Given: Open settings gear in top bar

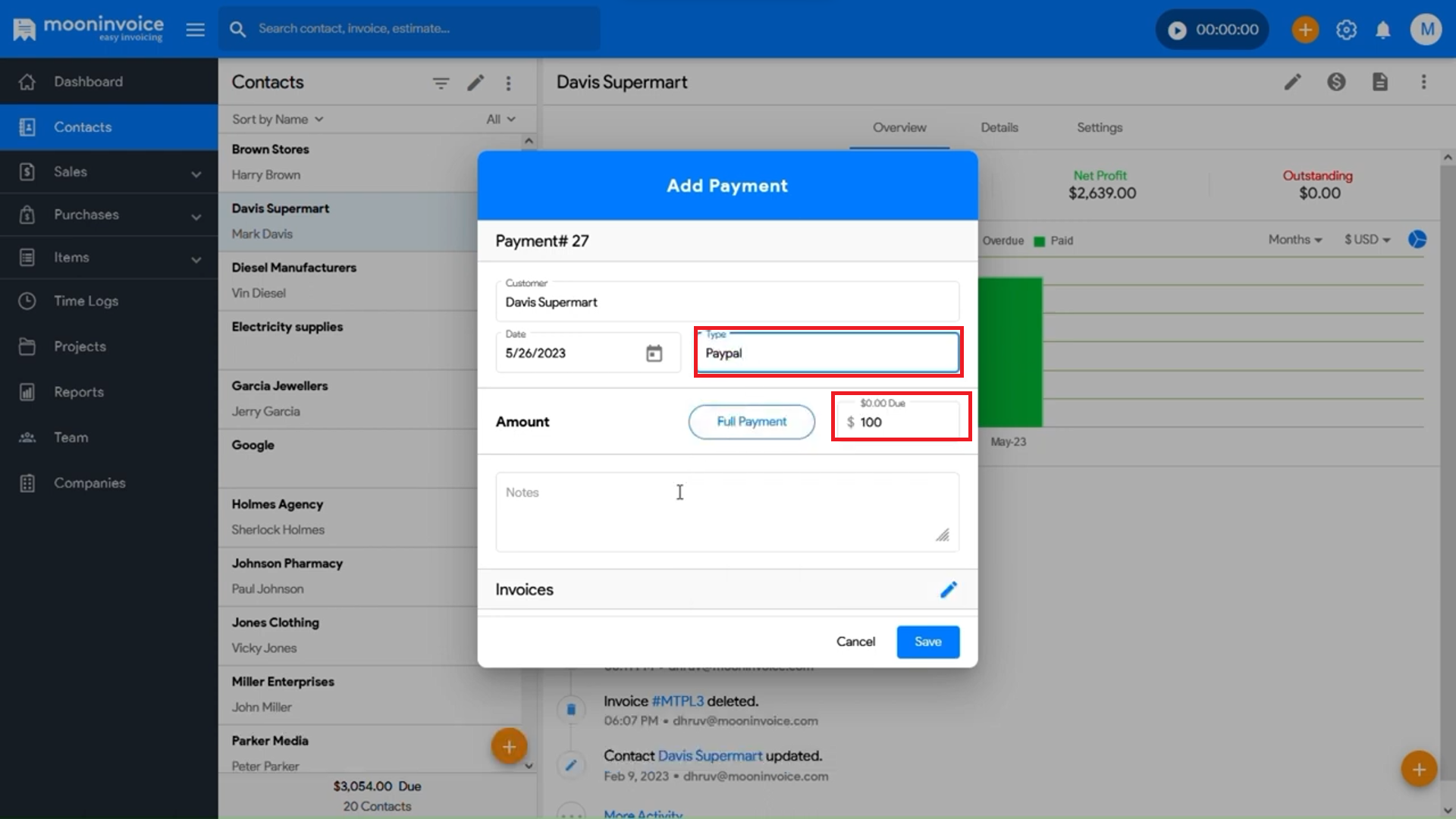Looking at the screenshot, I should (1346, 30).
